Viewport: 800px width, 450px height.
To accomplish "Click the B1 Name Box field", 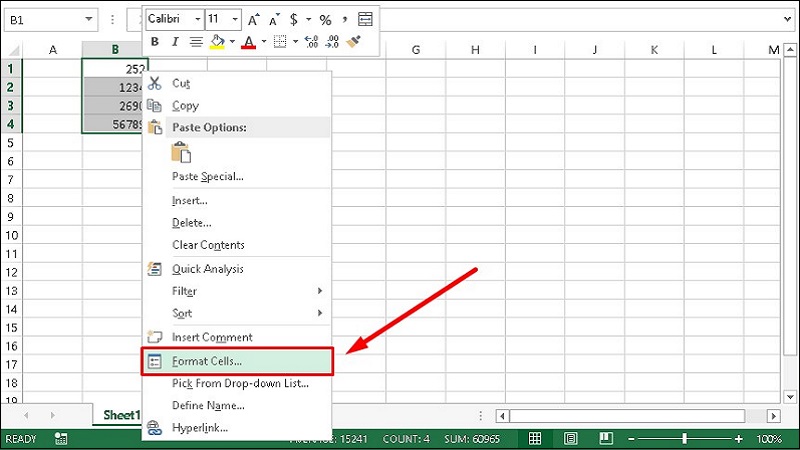I will point(43,20).
